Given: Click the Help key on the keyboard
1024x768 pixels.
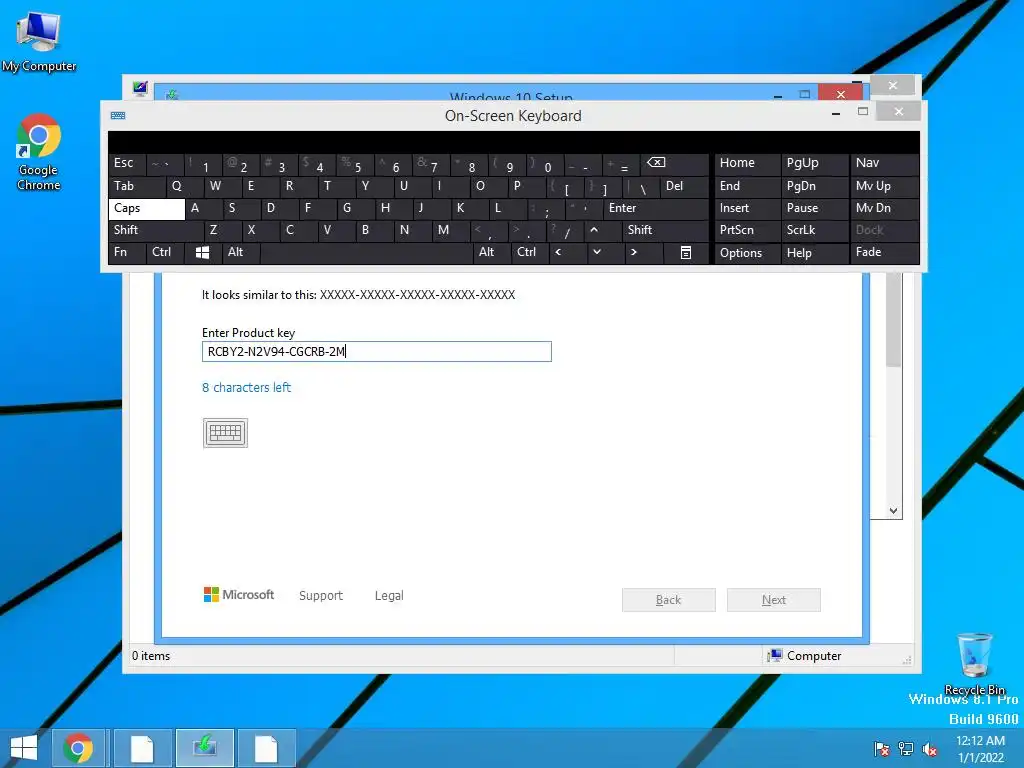Looking at the screenshot, I should [x=814, y=253].
